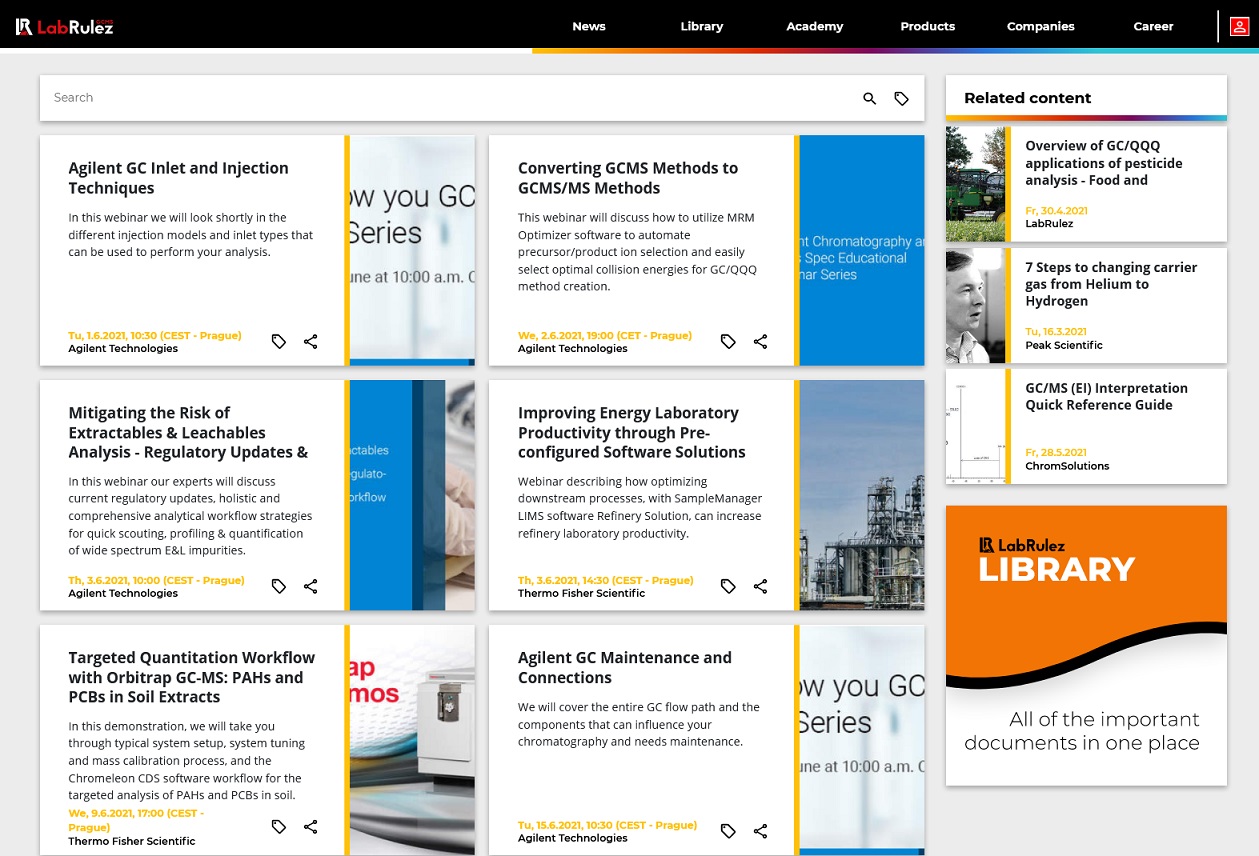Image resolution: width=1259 pixels, height=856 pixels.
Task: Click date 'Th, 3.6.2021, 14:30 (CEST - Prague)'
Action: (x=606, y=580)
